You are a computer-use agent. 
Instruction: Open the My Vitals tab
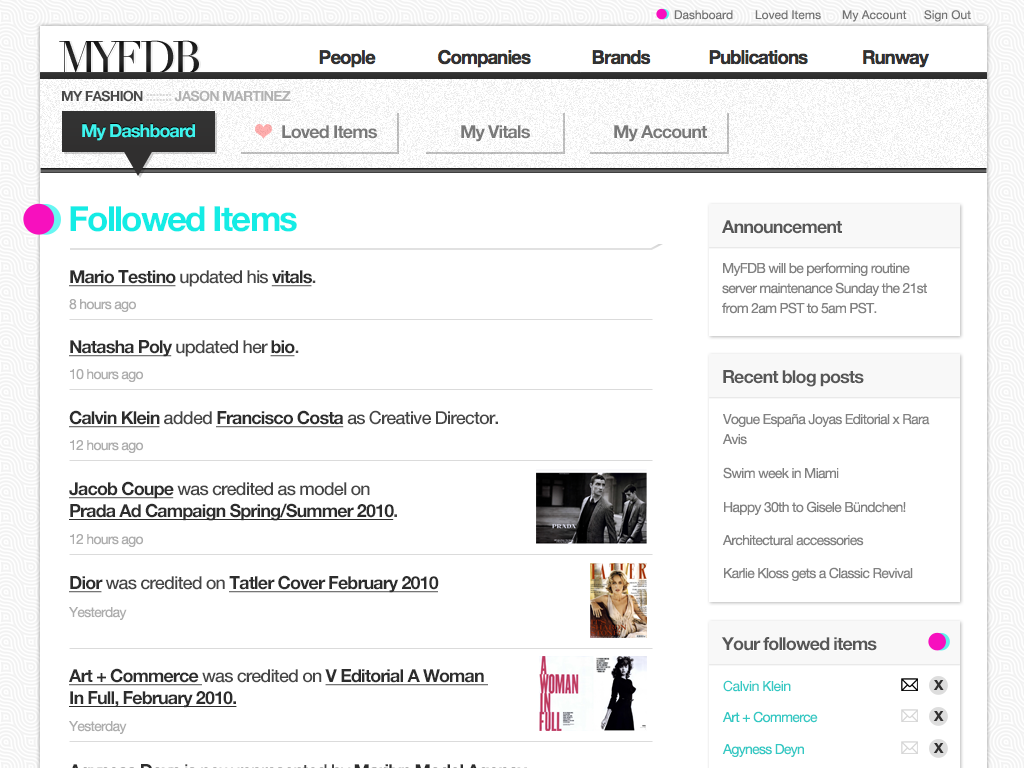click(x=495, y=132)
